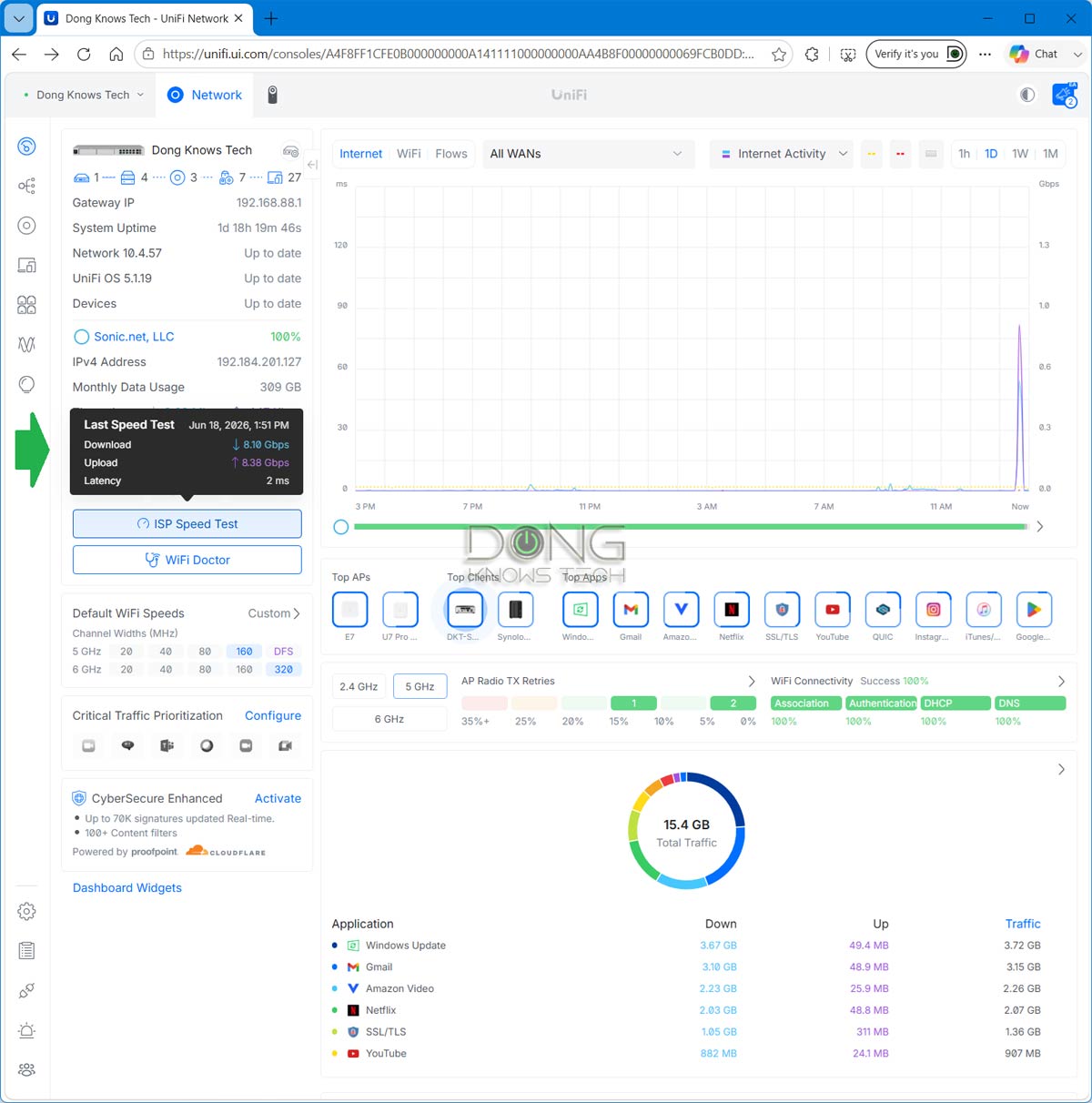Open the Dashboard Widgets link
1092x1103 pixels.
point(127,888)
